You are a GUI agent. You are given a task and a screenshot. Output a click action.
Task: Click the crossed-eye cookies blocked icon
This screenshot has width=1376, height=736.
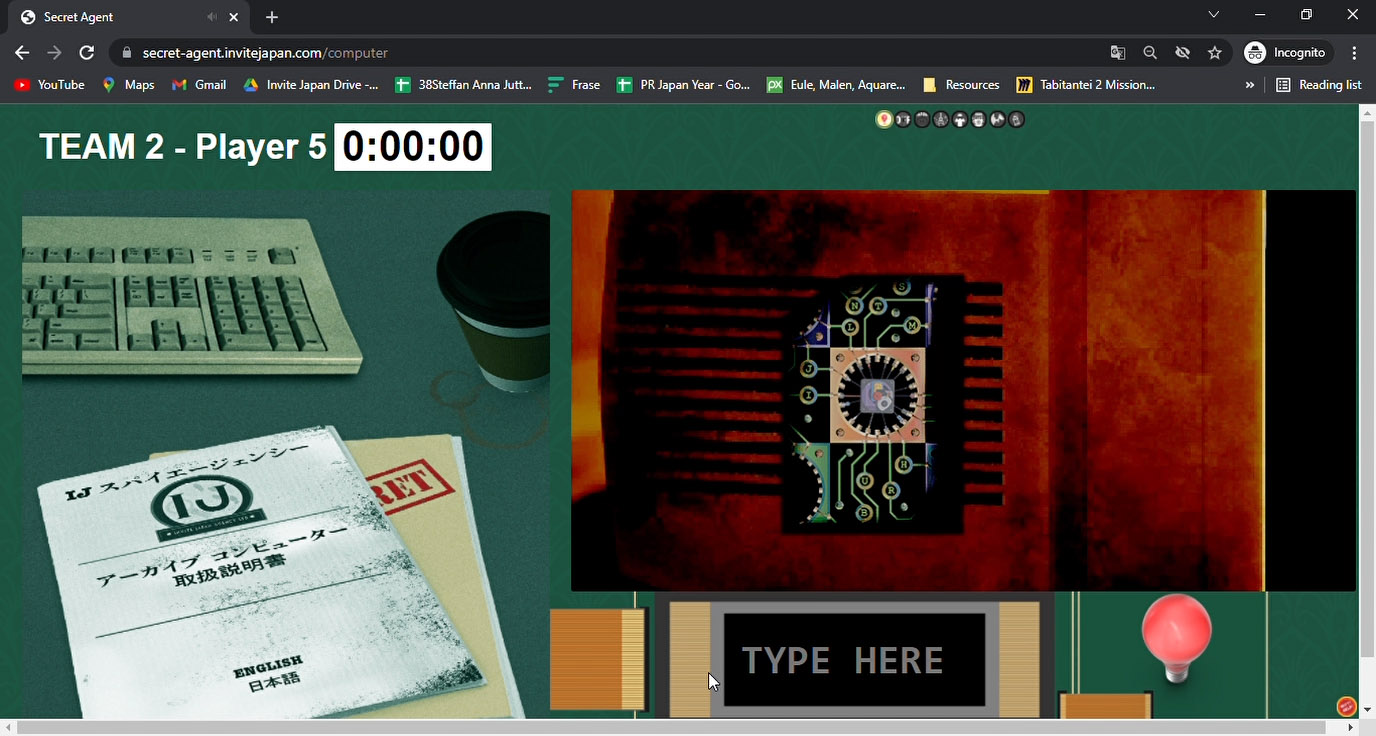tap(1182, 53)
